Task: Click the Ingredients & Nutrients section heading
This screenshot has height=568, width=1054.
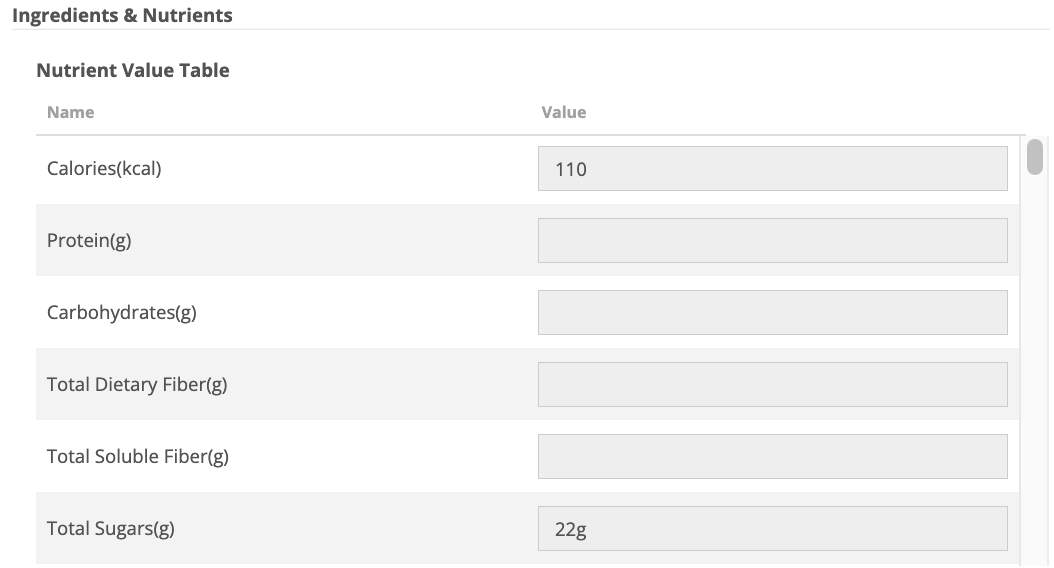Action: pos(122,15)
